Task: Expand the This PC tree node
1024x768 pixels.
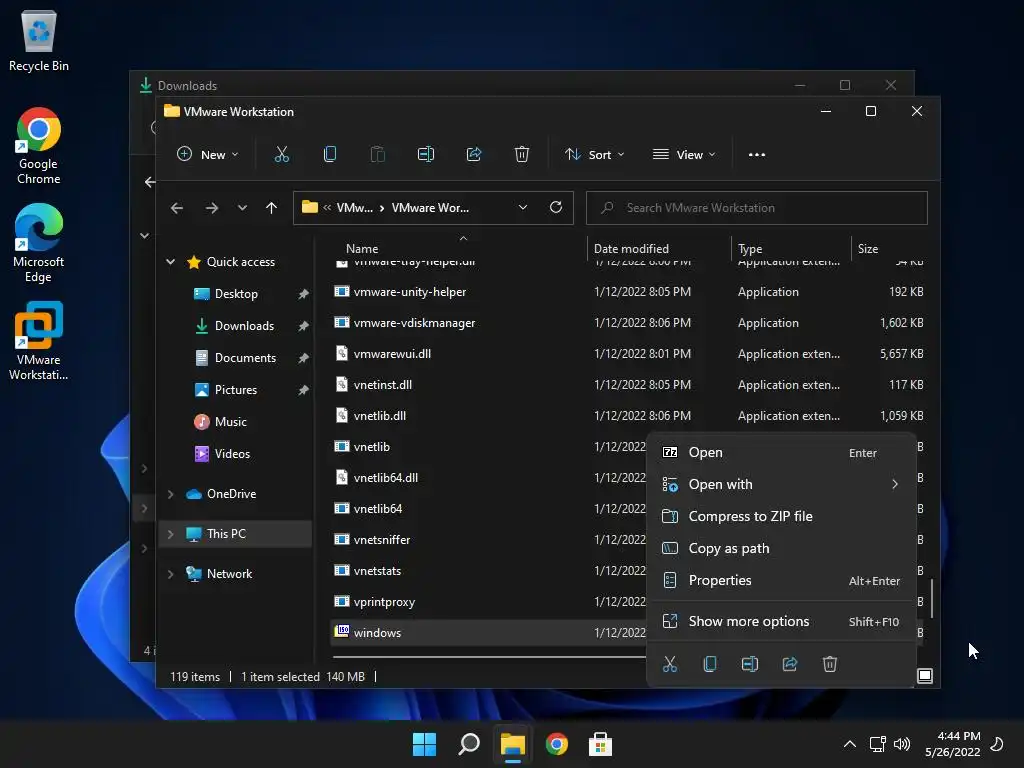Action: point(170,534)
